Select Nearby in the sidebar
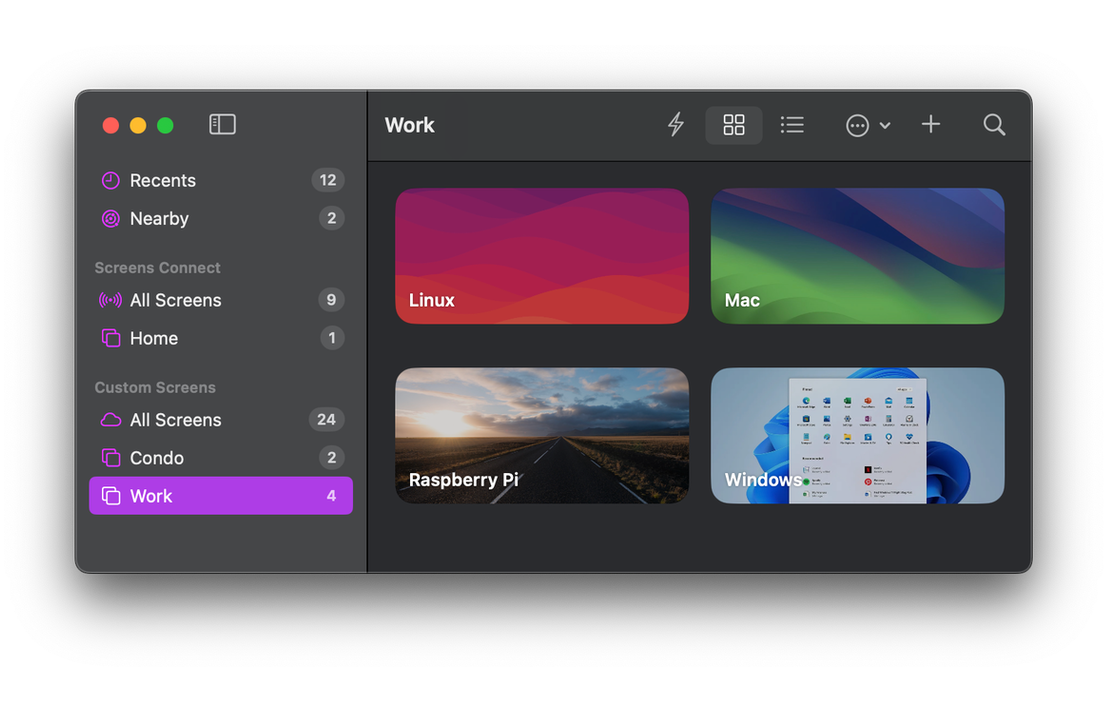Viewport: 1108px width, 712px height. click(221, 218)
